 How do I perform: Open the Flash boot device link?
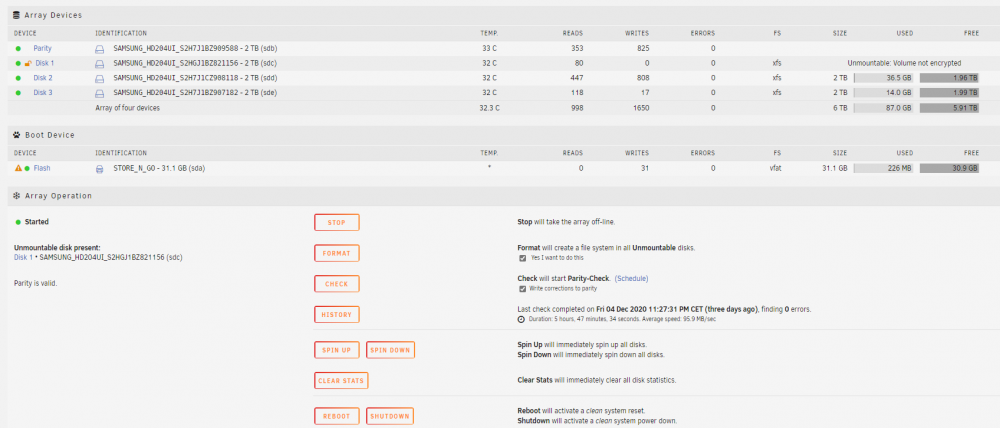point(42,168)
